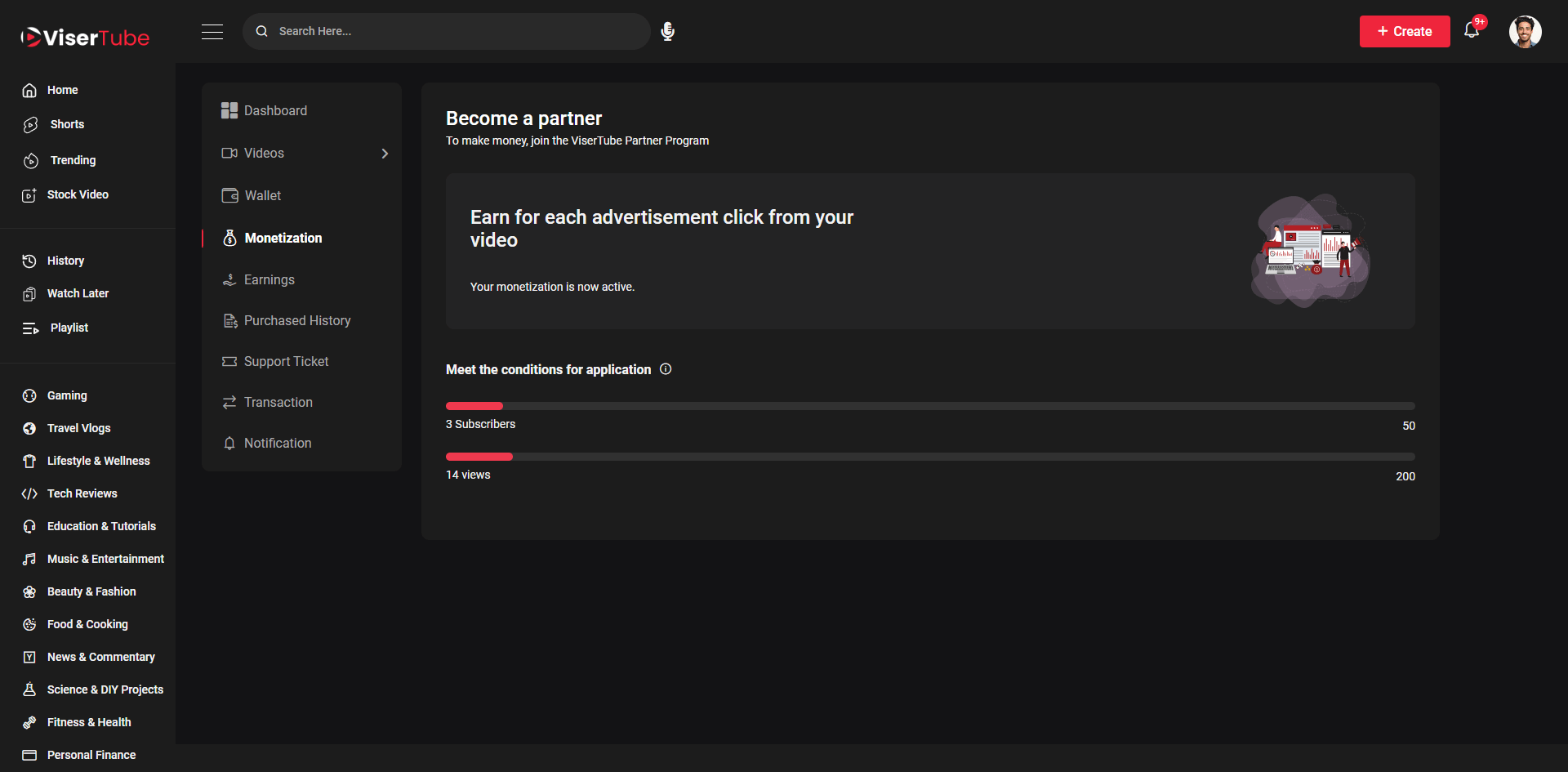Open the Wallet menu item
Viewport: 1568px width, 772px height.
point(262,195)
